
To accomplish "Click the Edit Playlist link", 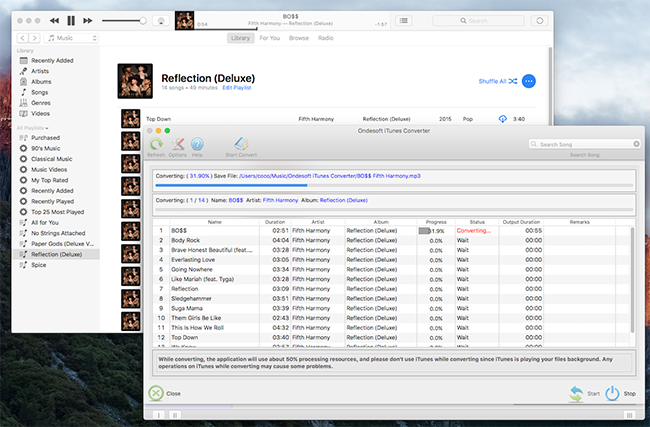I will click(237, 88).
